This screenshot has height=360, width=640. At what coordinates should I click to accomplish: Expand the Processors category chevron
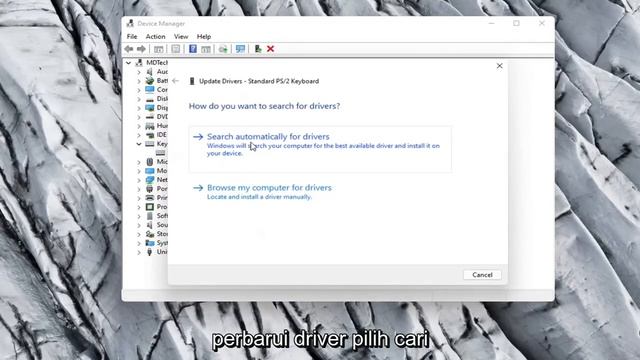click(139, 207)
